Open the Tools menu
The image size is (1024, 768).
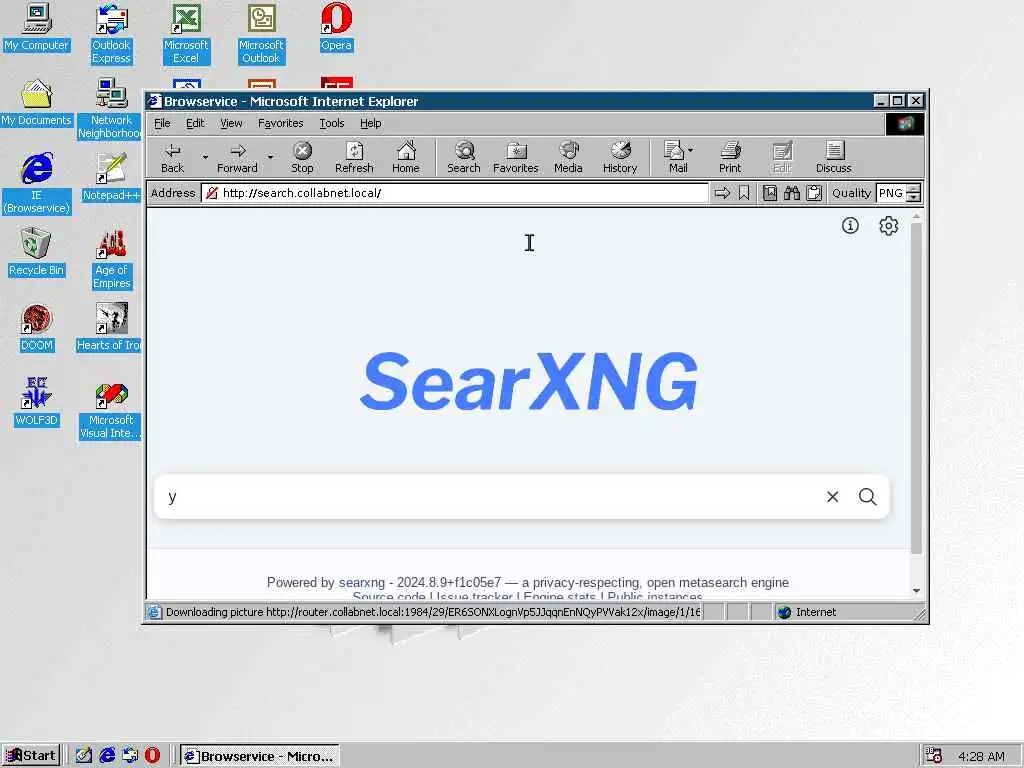tap(332, 123)
